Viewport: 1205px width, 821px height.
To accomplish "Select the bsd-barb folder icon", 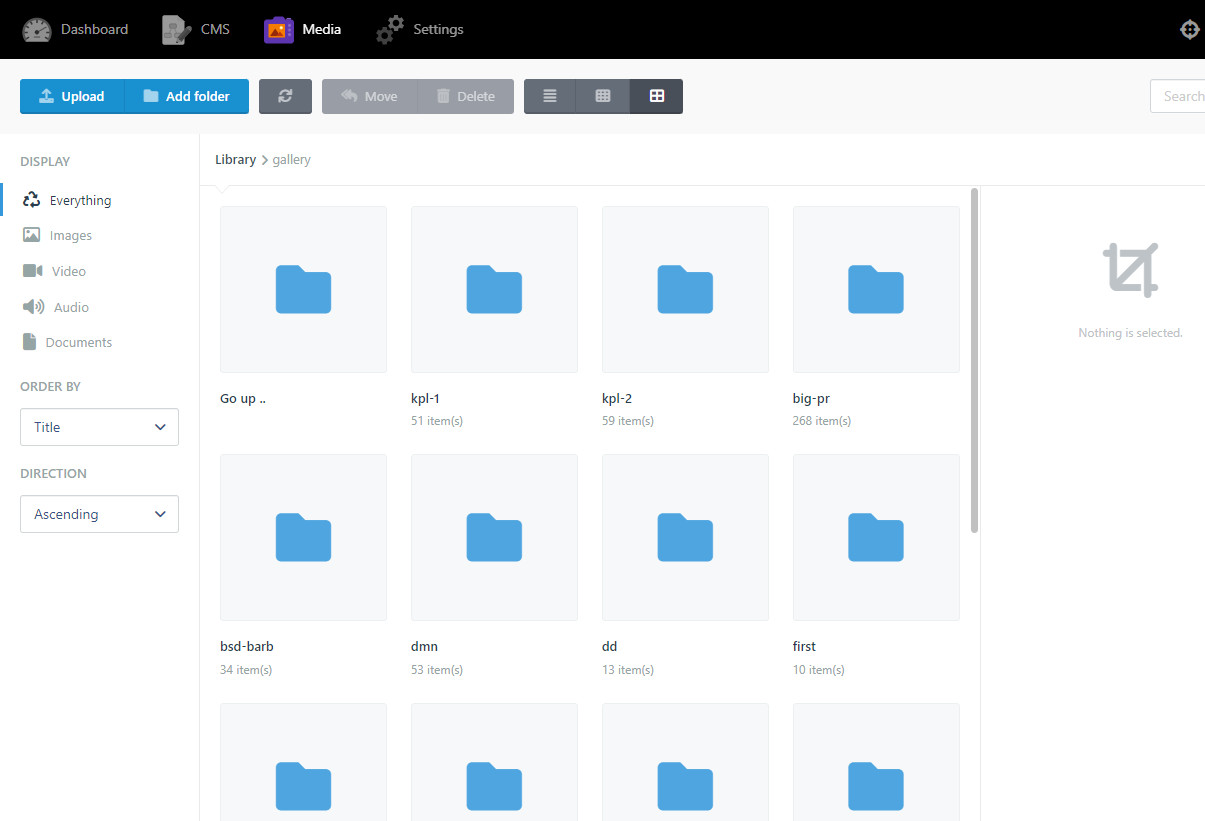I will (303, 537).
